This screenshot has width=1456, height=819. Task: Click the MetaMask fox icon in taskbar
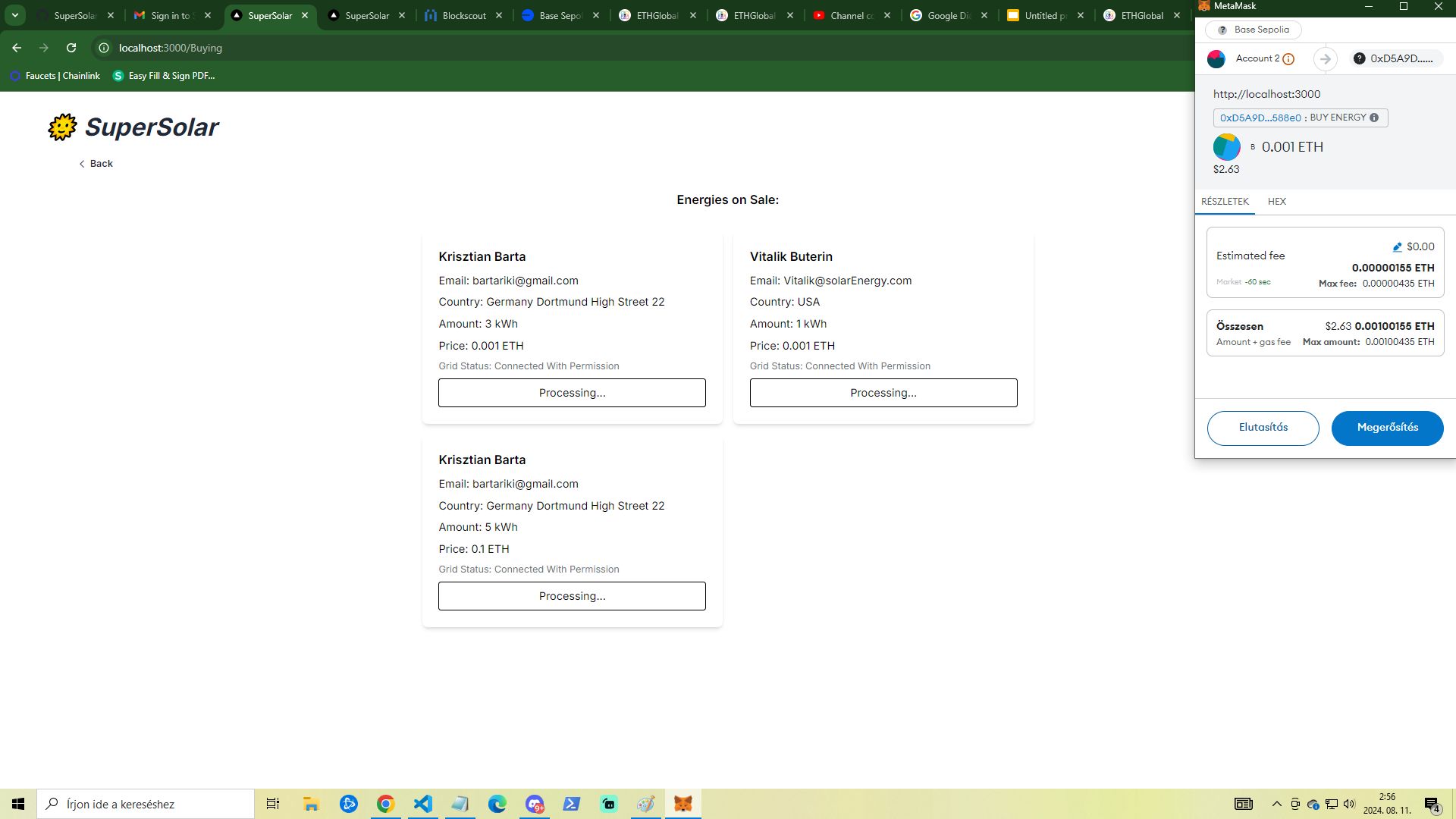[x=684, y=803]
